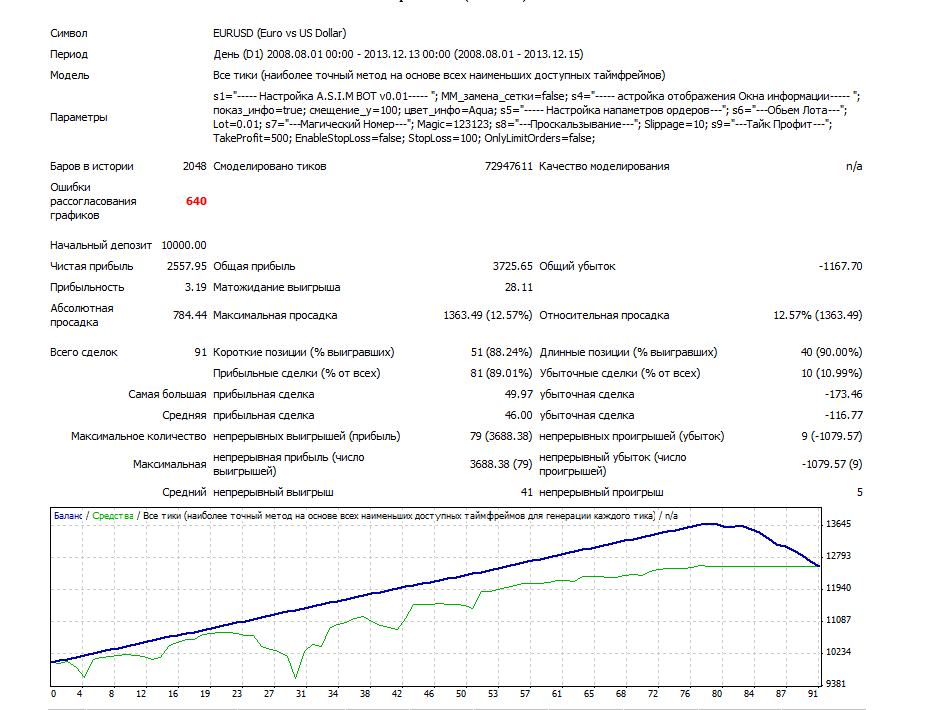
Task: Select the "Длинные позиции (% выигравших)" label
Action: (x=628, y=353)
